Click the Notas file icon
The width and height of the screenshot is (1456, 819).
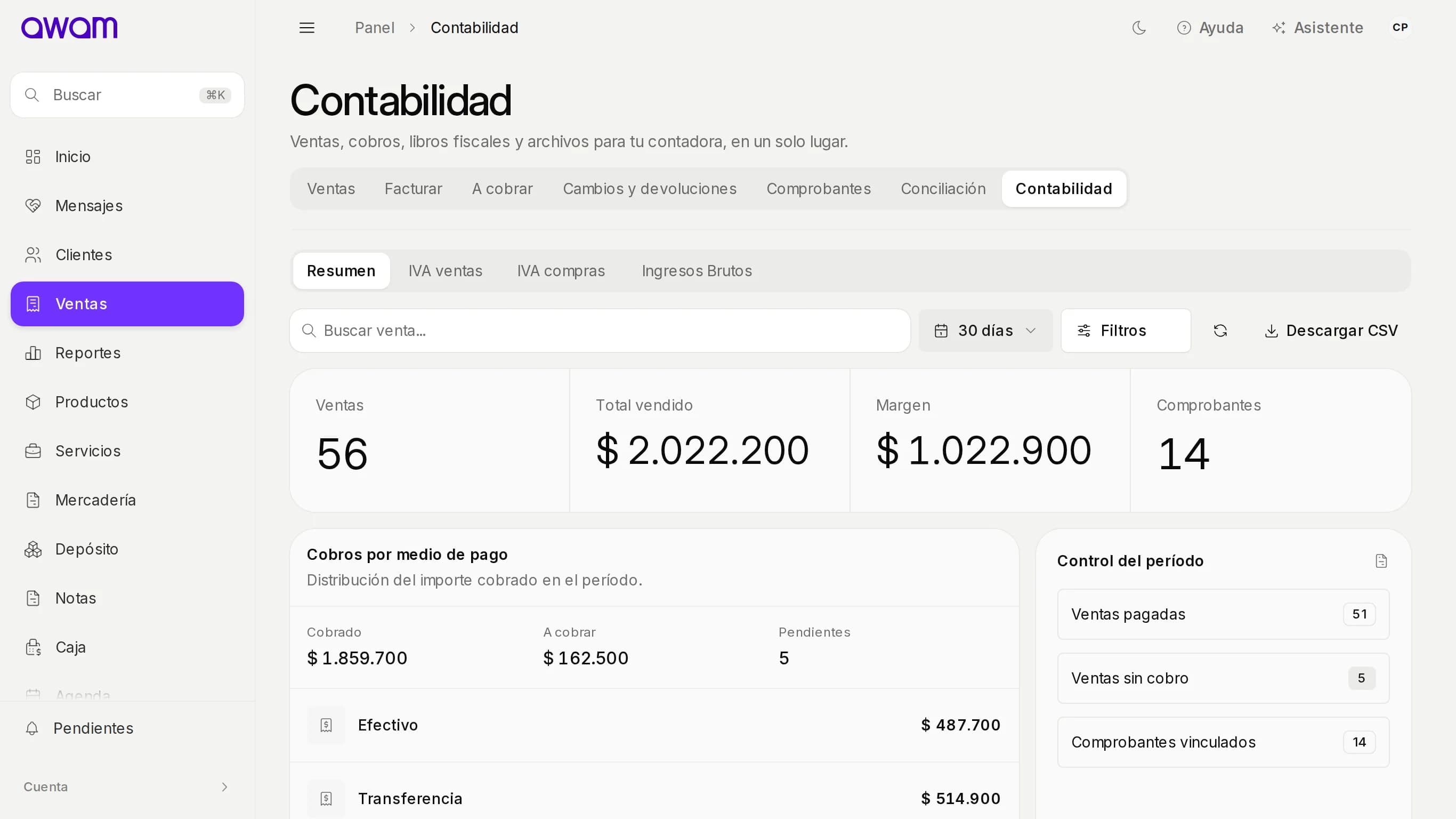coord(34,598)
